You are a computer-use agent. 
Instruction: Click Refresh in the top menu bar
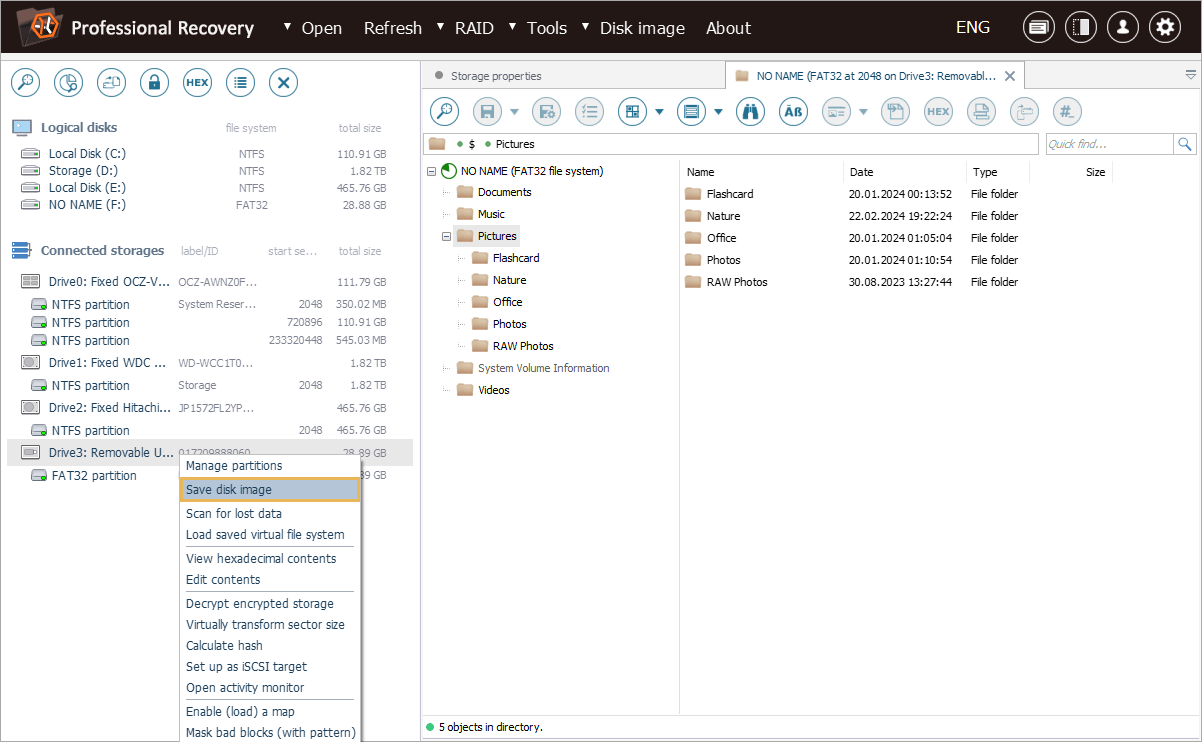point(392,28)
